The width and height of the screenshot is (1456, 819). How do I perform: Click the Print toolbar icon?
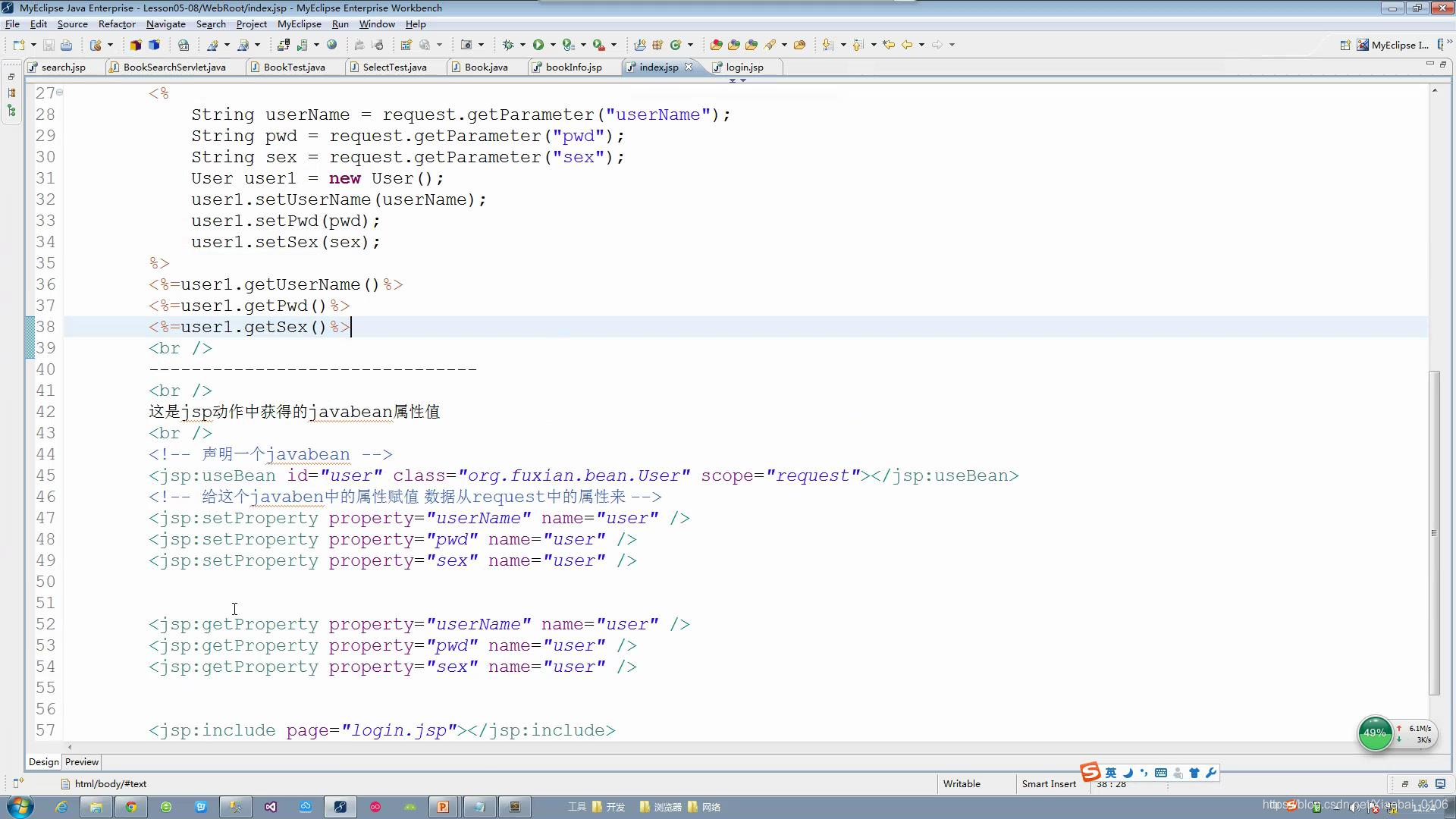pyautogui.click(x=67, y=45)
